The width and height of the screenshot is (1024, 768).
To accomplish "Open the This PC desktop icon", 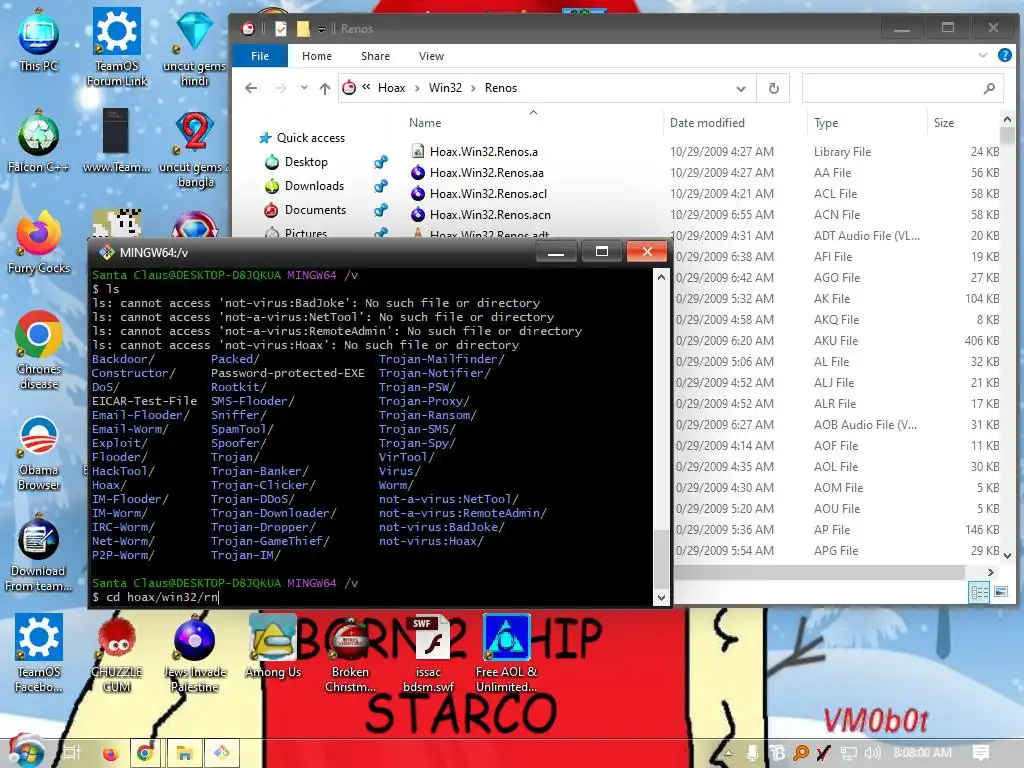I will coord(39,39).
